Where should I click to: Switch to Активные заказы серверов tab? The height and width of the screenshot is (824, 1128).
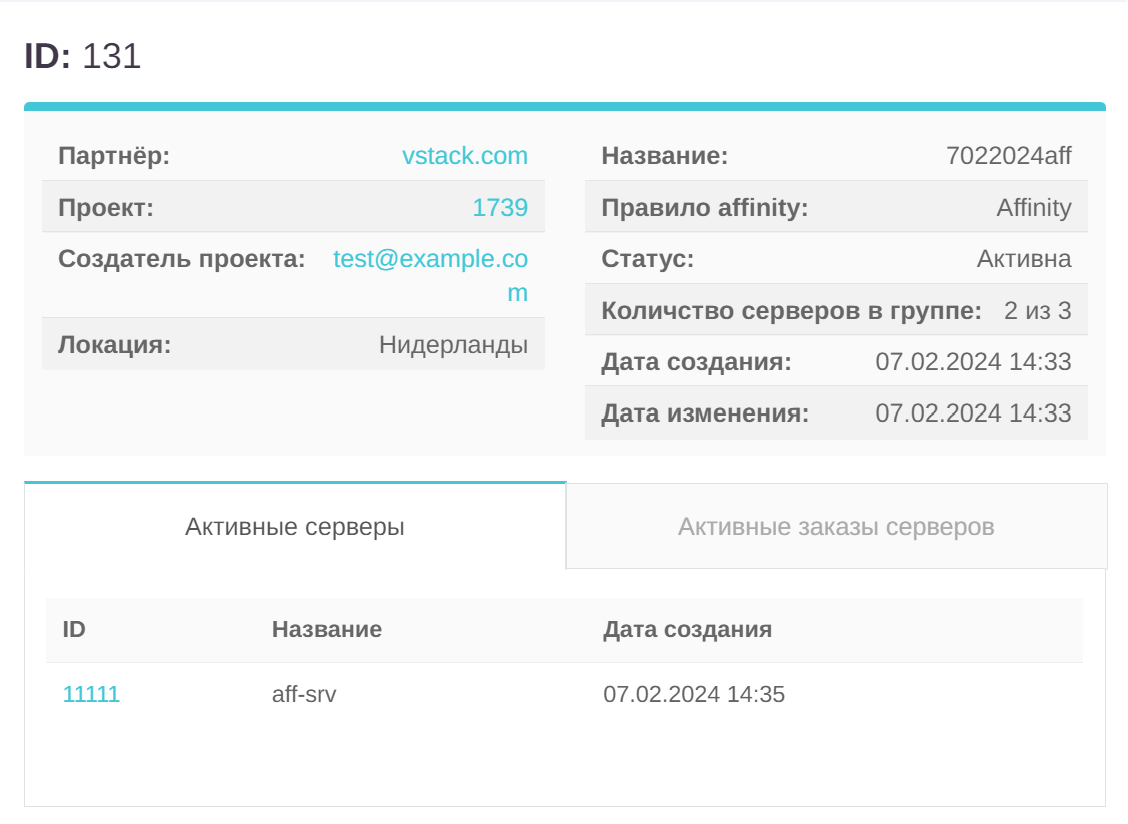836,527
